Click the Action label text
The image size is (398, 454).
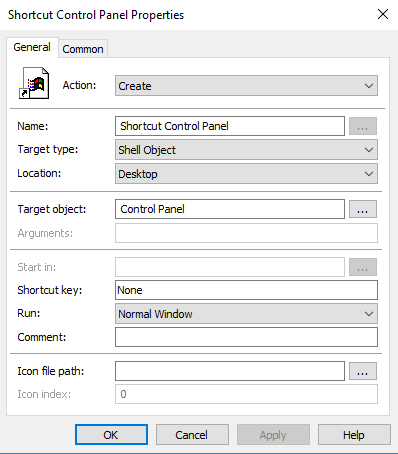79,85
